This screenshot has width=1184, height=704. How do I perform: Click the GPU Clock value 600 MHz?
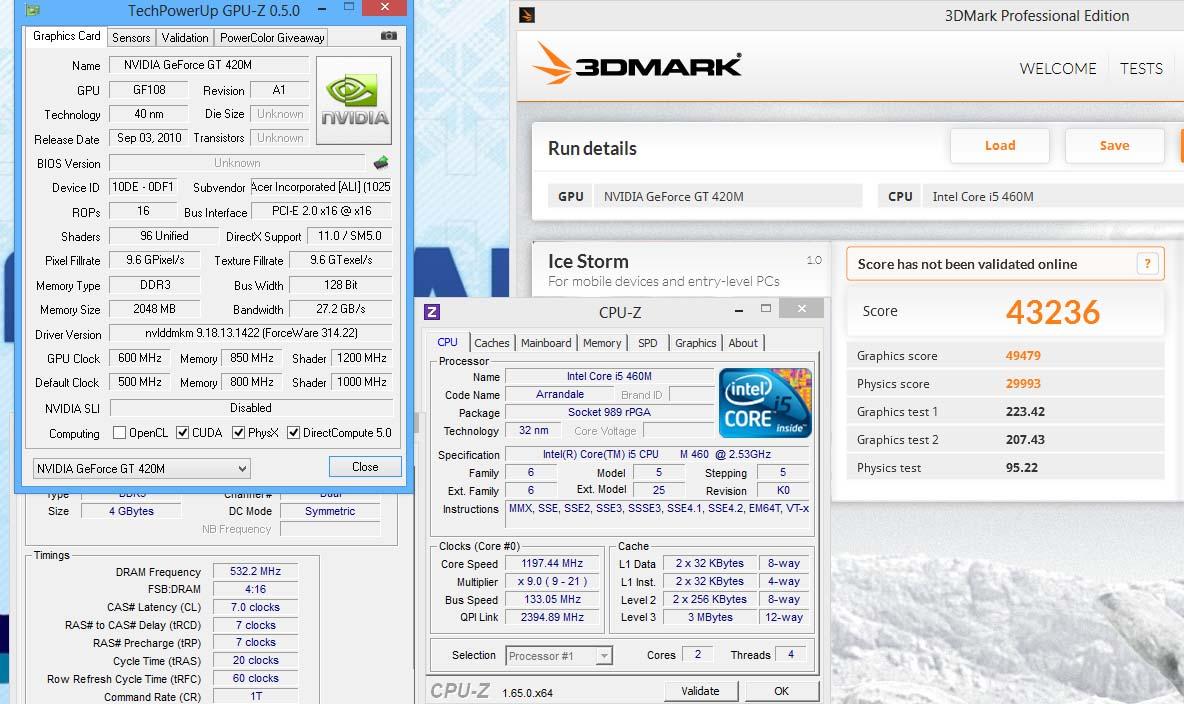(140, 358)
